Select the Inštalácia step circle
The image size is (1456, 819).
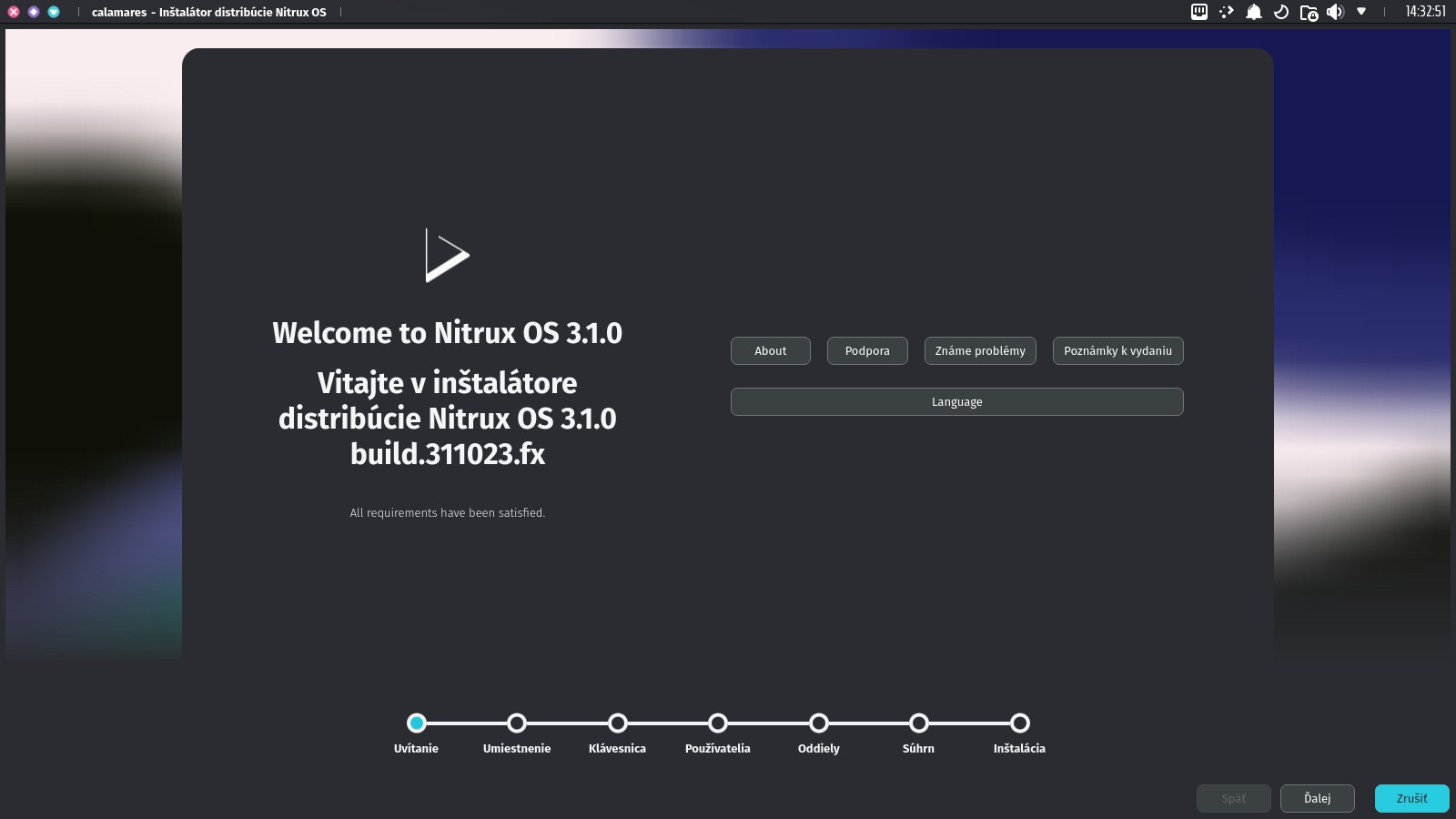[x=1020, y=723]
